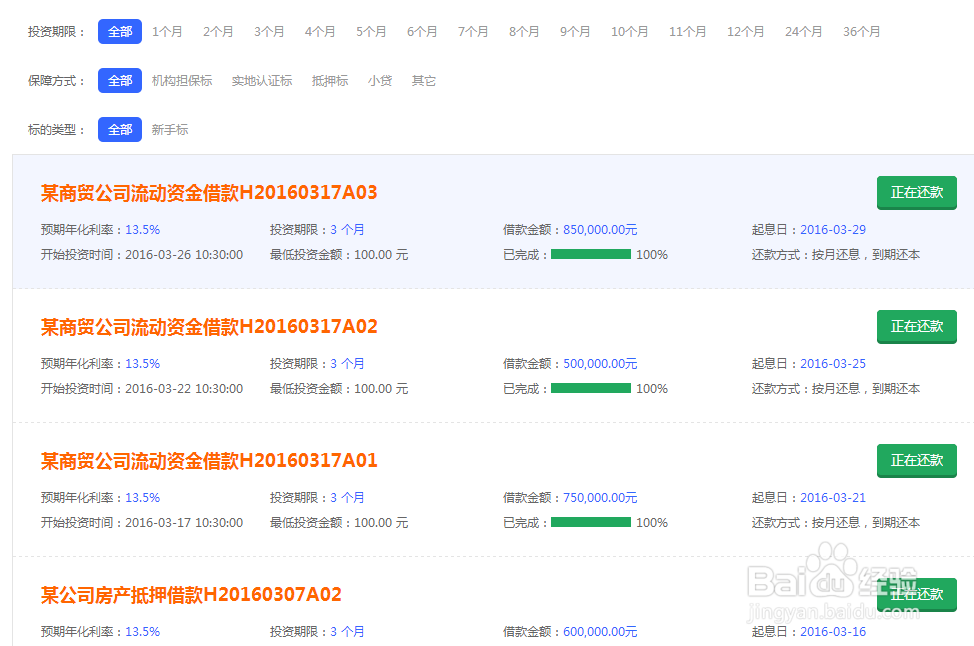The width and height of the screenshot is (974, 646).
Task: Click start time 2016-03-26 10:30:00
Action: (x=184, y=255)
